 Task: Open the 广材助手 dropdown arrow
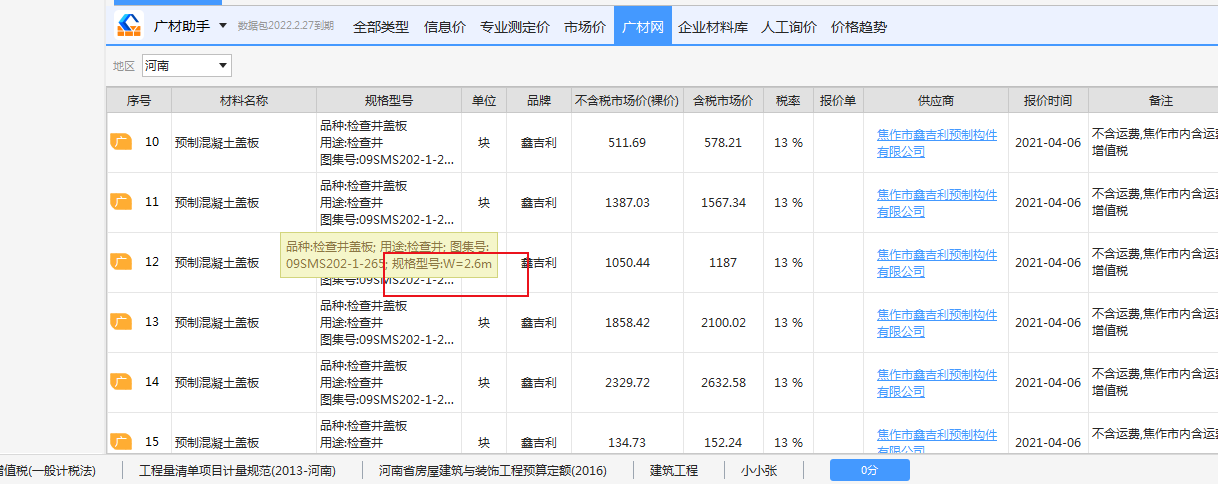click(x=222, y=25)
